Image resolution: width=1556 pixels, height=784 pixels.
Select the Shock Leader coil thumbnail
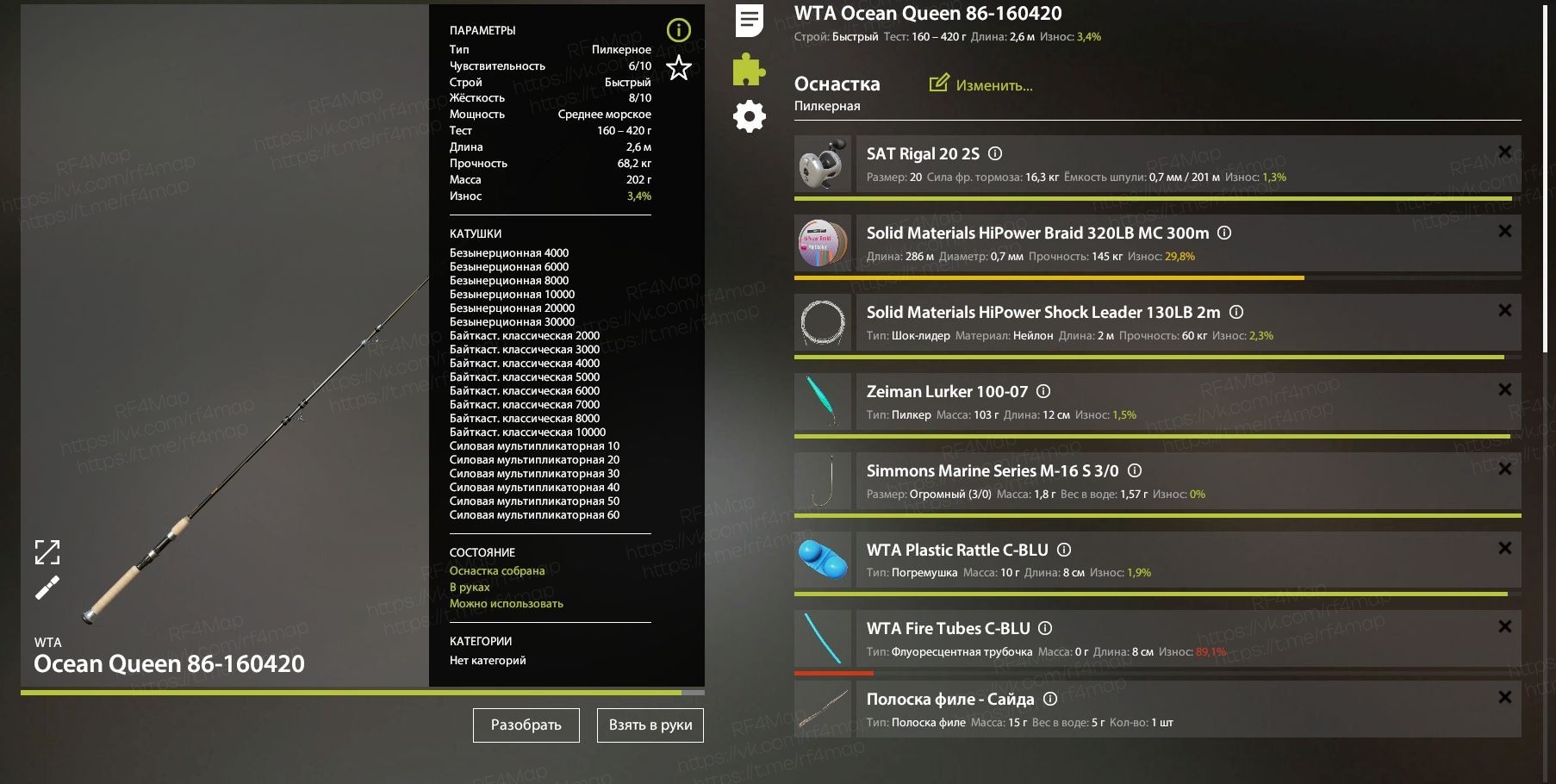[823, 322]
